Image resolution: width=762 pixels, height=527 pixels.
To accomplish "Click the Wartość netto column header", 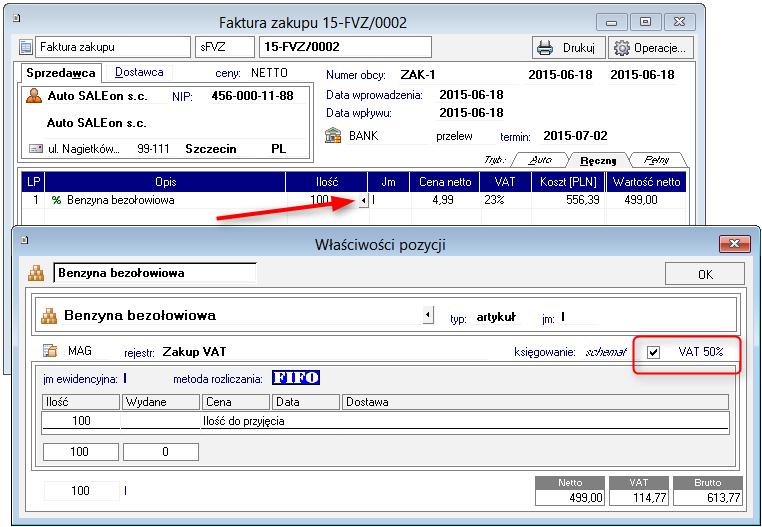I will [646, 182].
